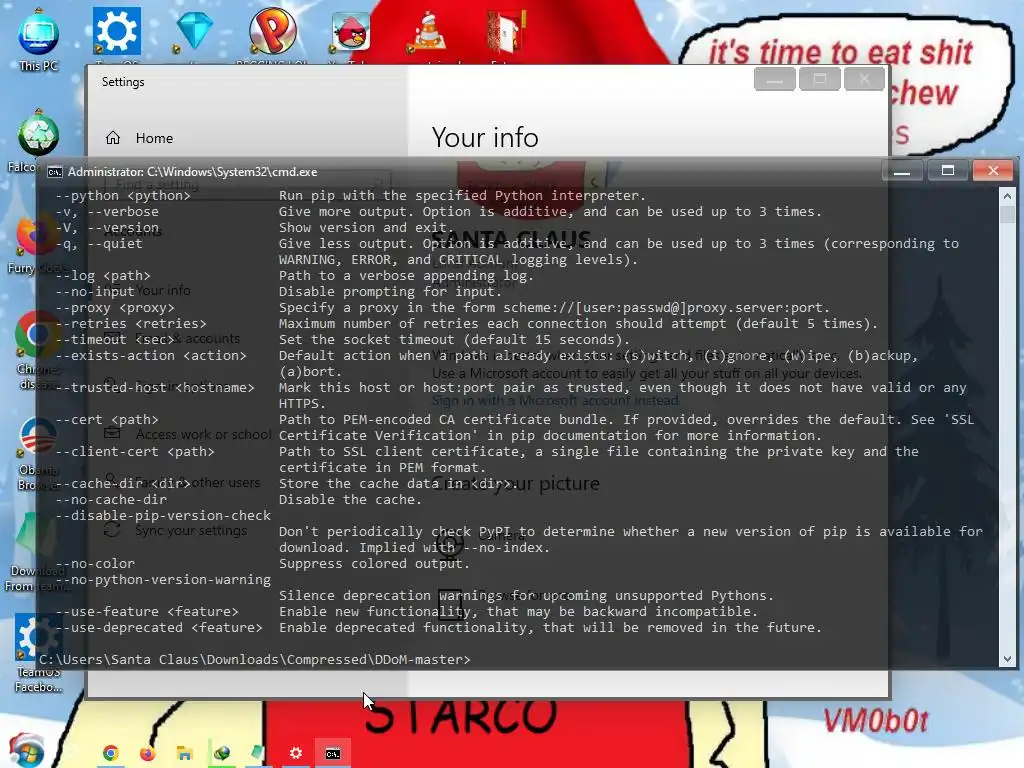Viewport: 1024px width, 768px height.
Task: Click 'Path to a verbose appending log.'
Action: (x=406, y=276)
